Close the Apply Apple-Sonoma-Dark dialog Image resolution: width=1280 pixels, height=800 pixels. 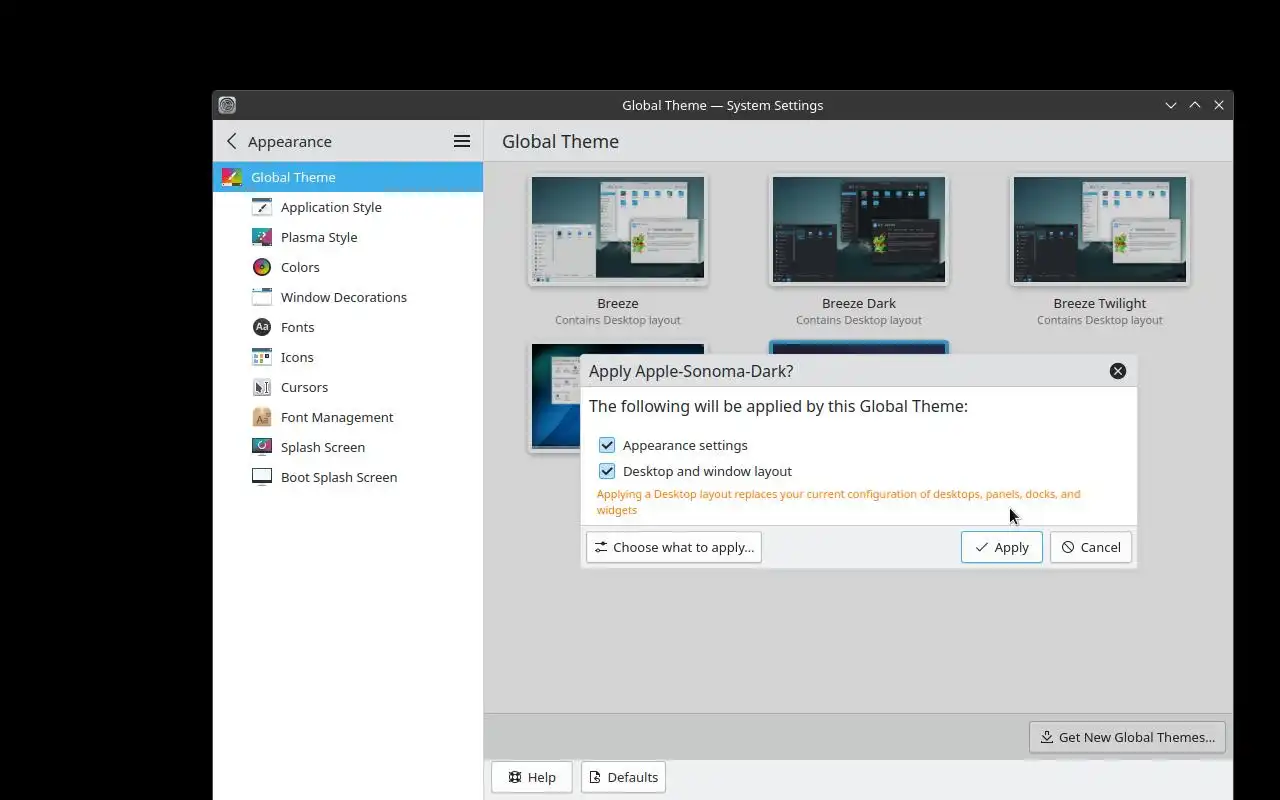pos(1118,371)
